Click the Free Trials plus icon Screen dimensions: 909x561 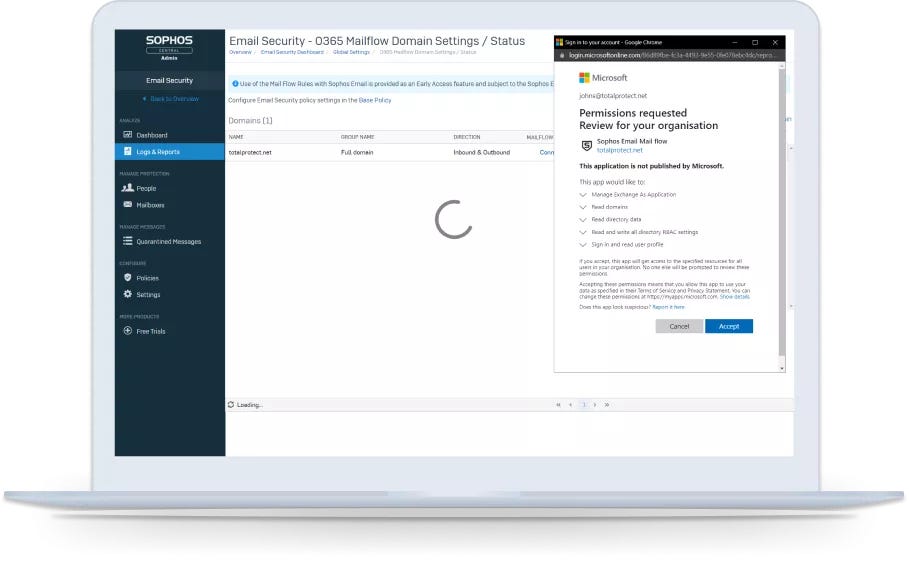pos(128,331)
